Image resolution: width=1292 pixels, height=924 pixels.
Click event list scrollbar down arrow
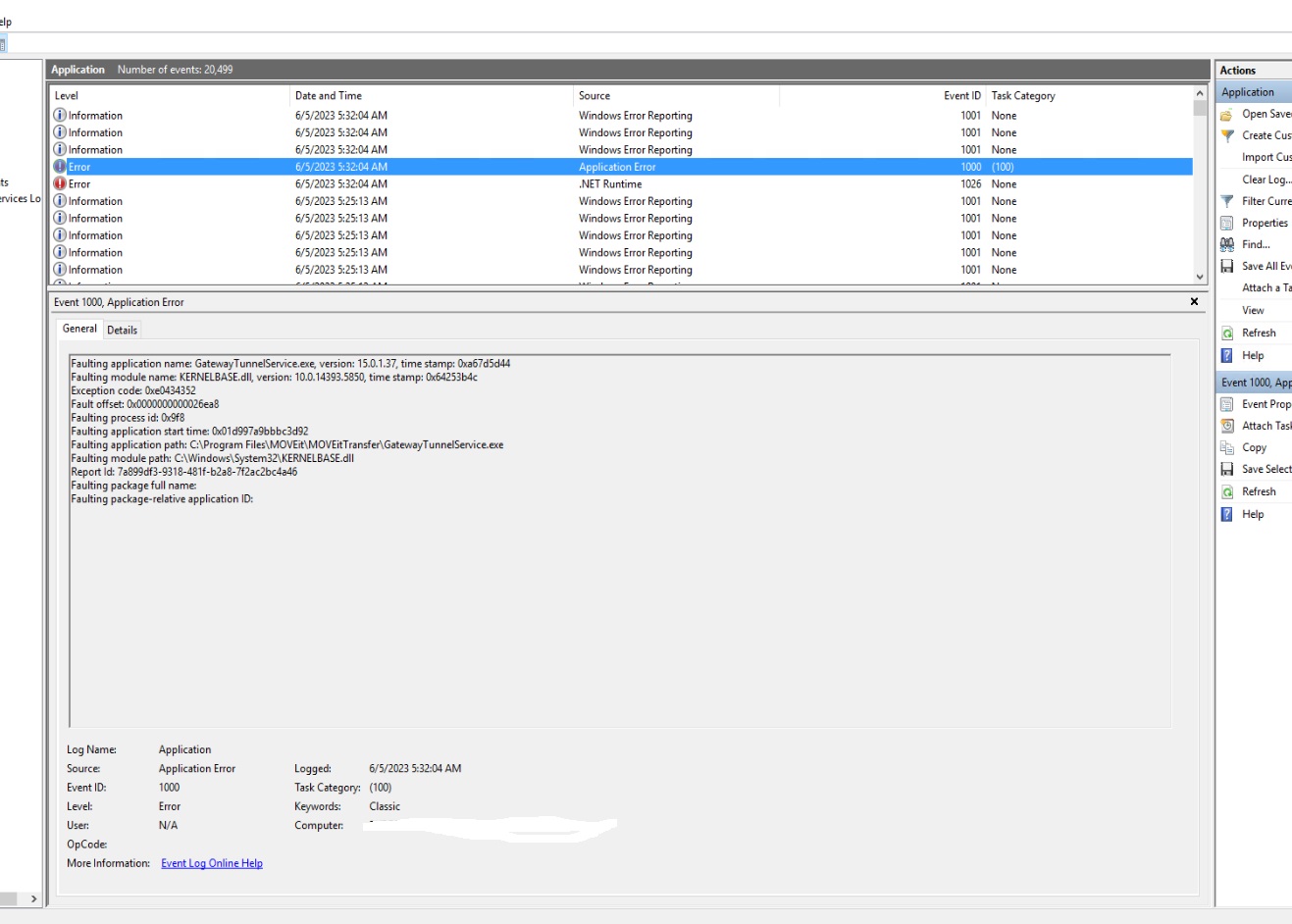pos(1200,278)
